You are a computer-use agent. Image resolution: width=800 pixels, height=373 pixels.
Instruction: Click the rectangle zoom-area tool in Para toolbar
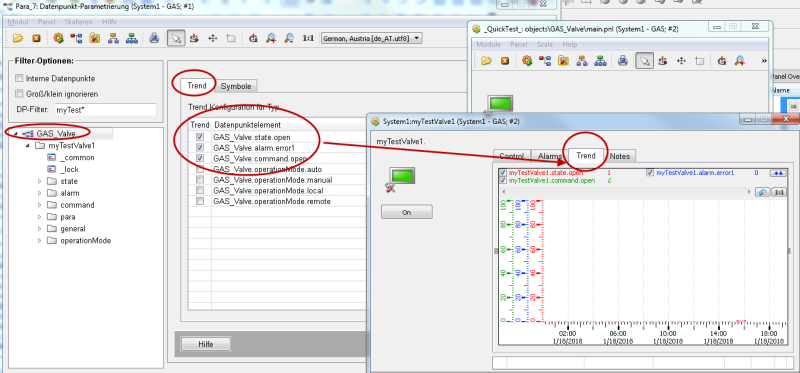[x=231, y=38]
